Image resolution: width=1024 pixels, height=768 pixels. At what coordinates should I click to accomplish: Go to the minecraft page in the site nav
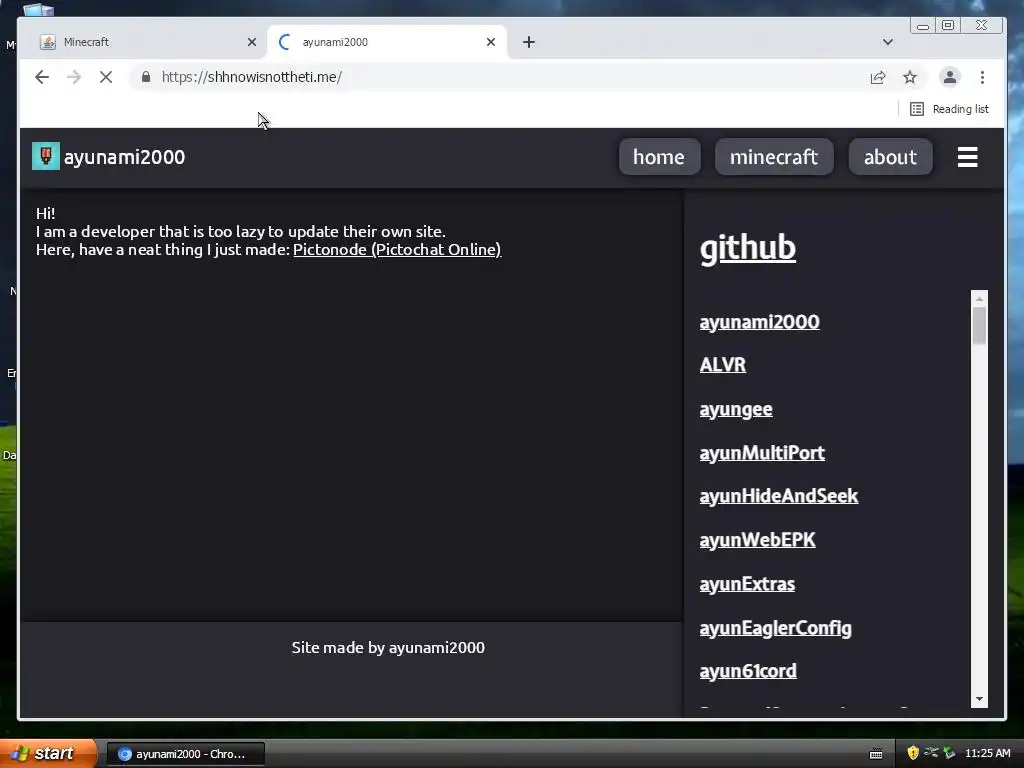pos(774,157)
